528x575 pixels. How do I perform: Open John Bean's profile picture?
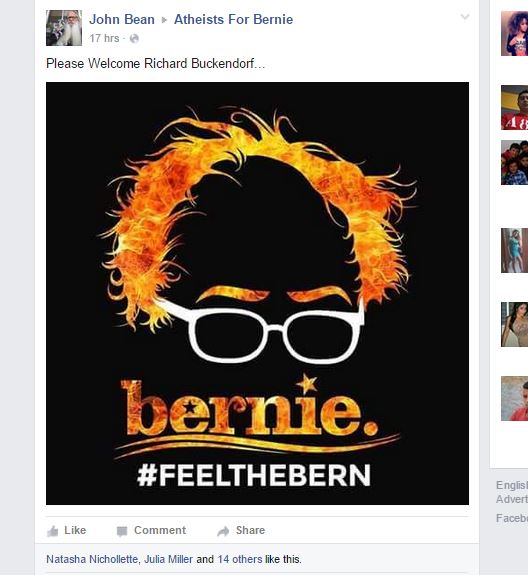[x=64, y=28]
